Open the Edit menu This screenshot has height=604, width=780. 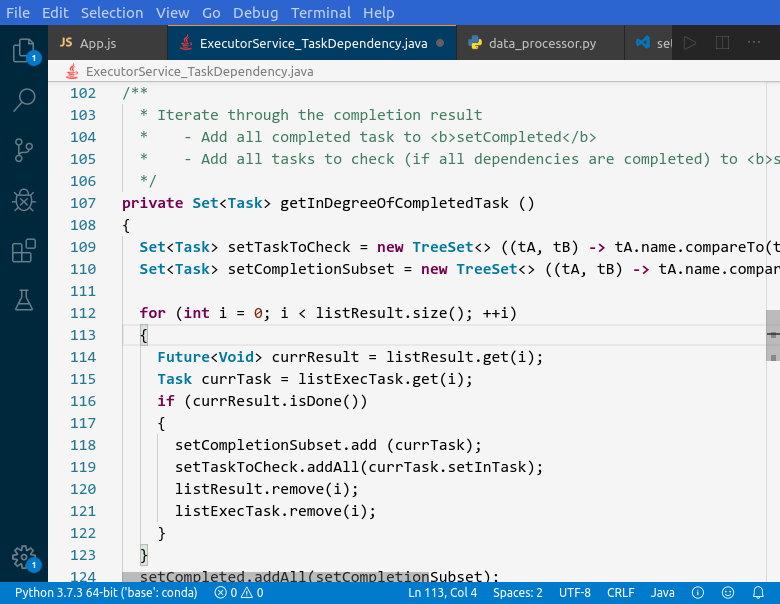tap(55, 12)
